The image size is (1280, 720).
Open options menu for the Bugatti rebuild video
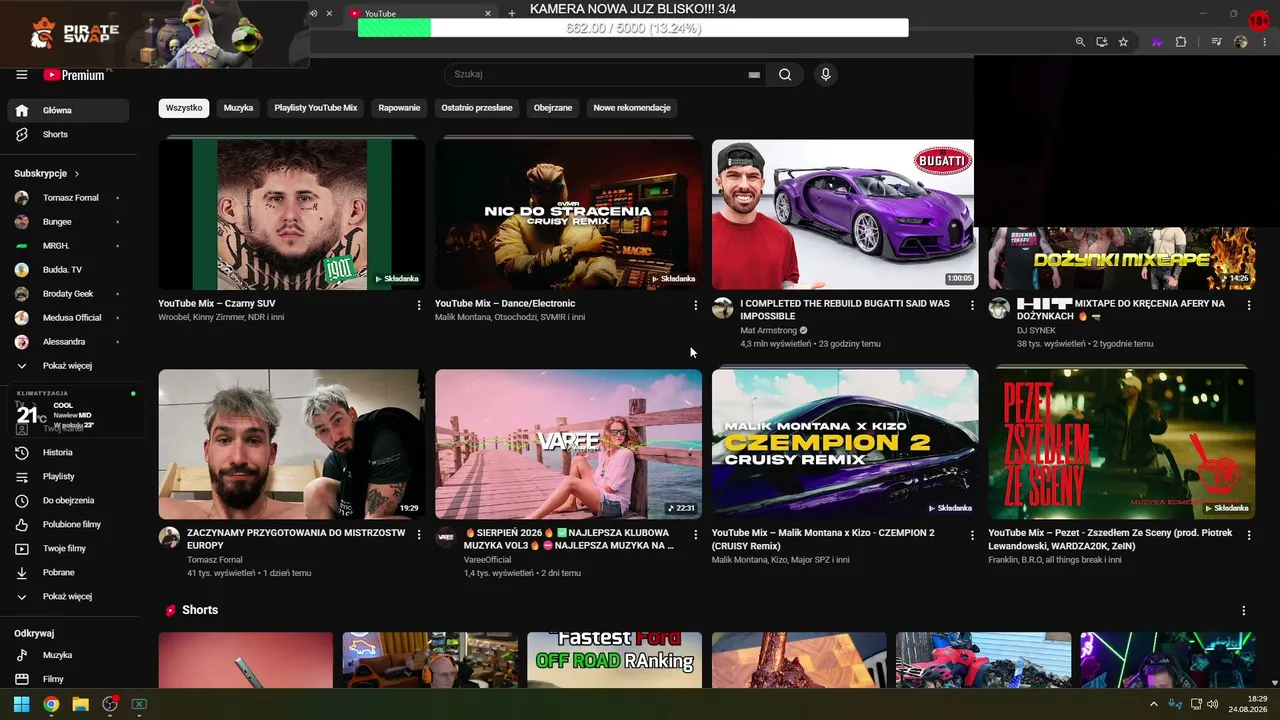point(972,305)
